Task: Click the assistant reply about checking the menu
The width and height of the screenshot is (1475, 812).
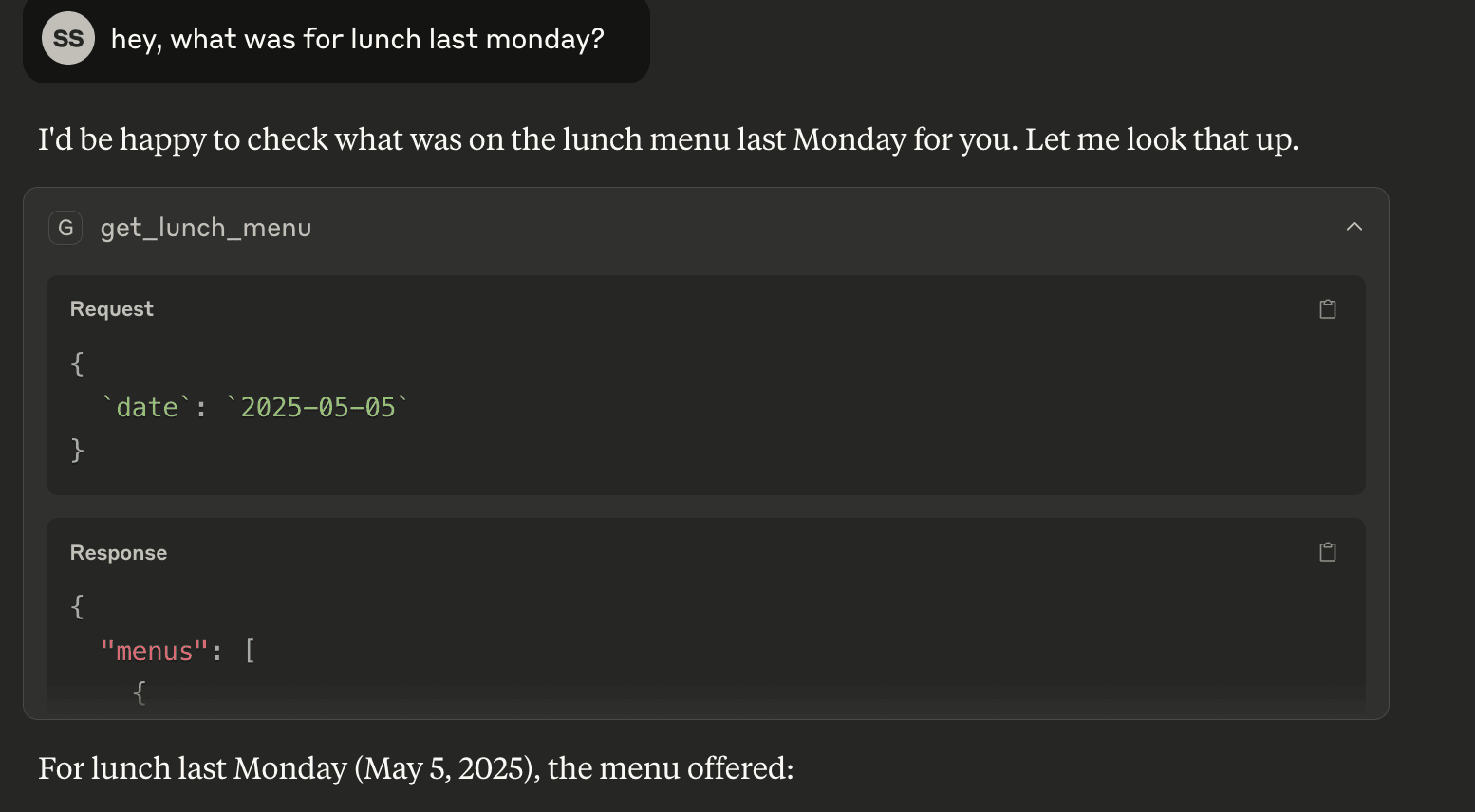Action: tap(668, 139)
